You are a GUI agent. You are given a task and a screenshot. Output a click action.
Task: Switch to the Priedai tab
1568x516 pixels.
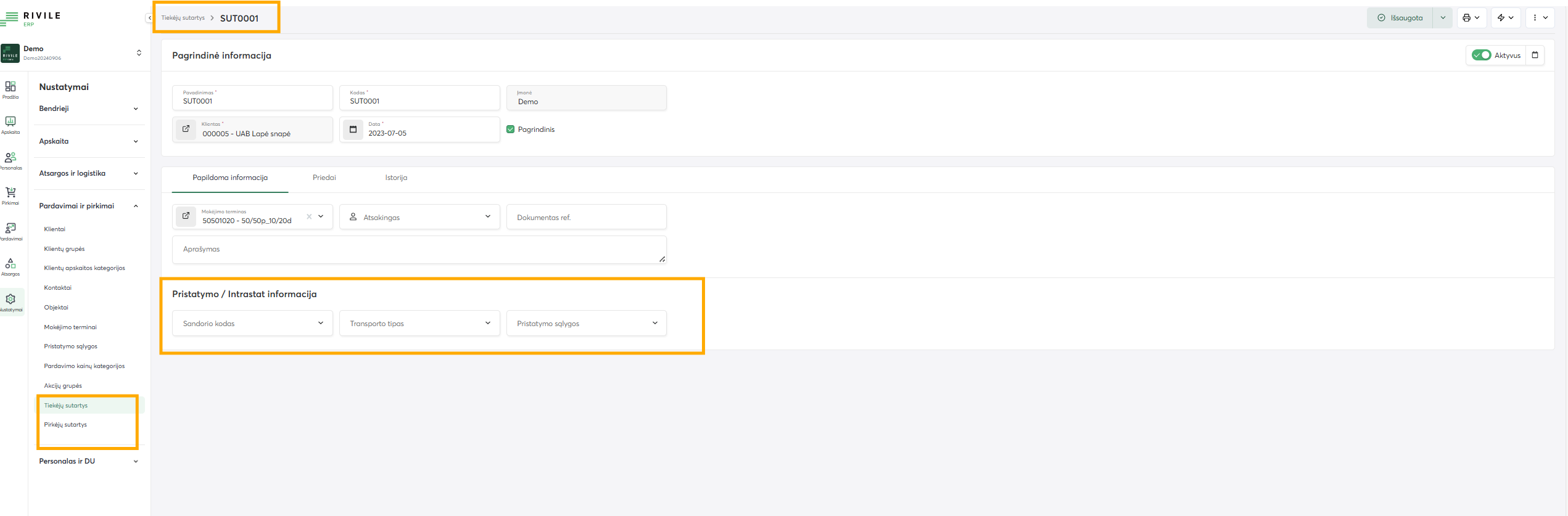pos(324,178)
